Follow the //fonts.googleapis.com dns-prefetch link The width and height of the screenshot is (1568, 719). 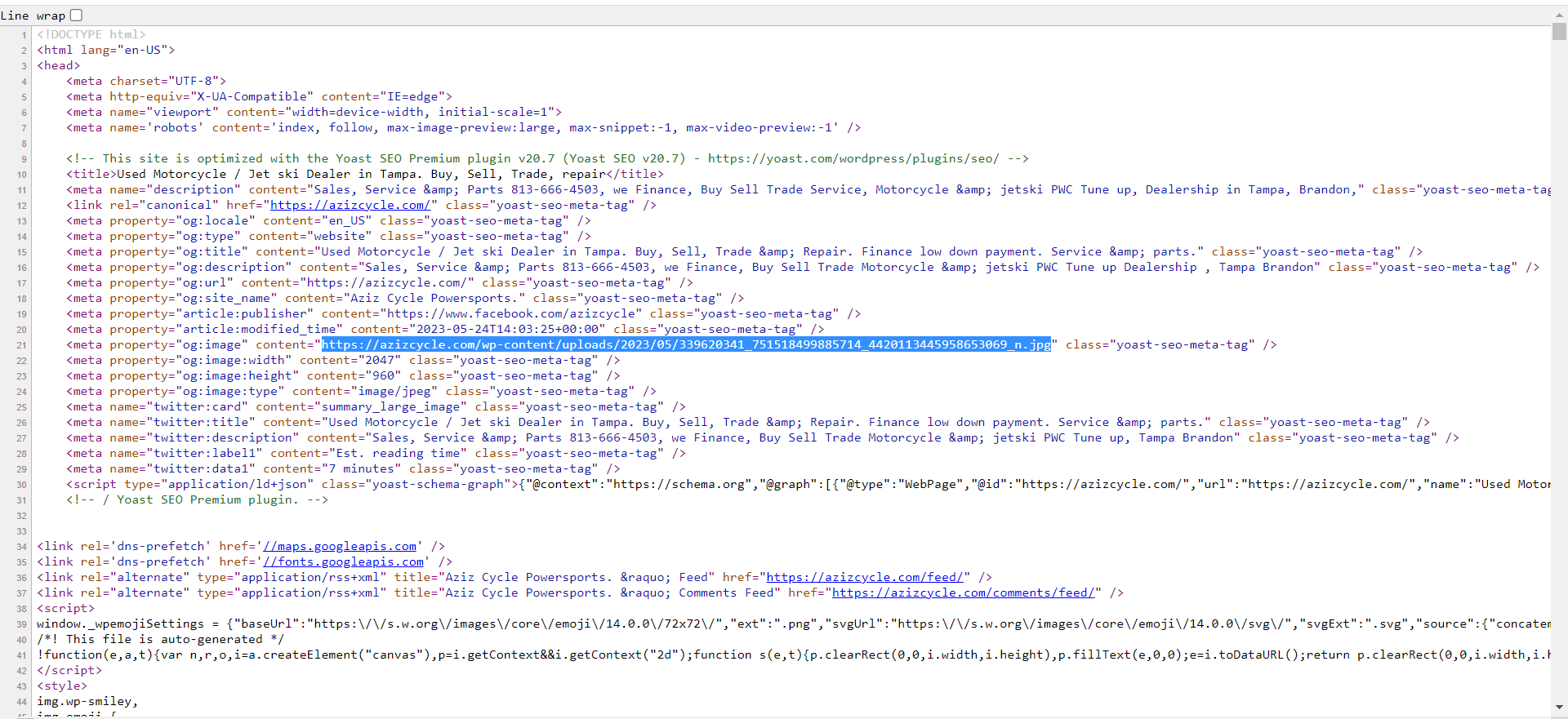[x=343, y=561]
